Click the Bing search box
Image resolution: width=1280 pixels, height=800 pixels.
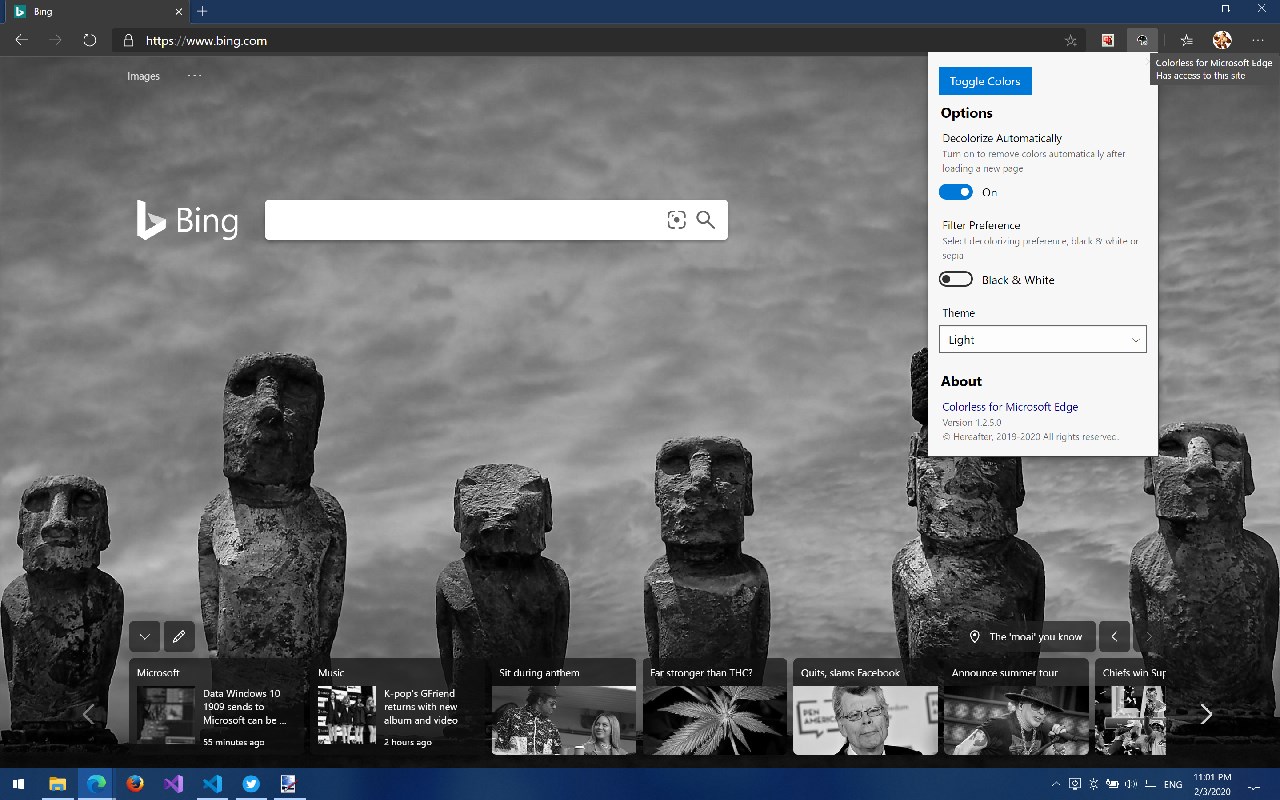[496, 220]
